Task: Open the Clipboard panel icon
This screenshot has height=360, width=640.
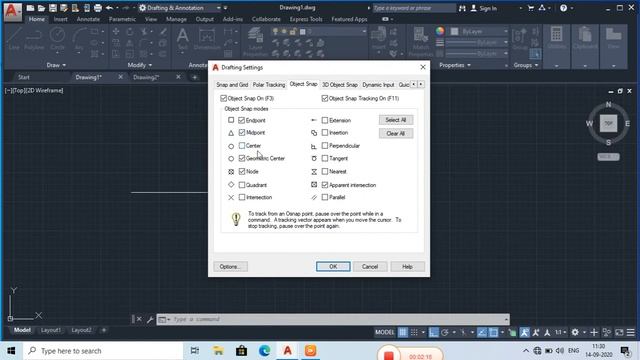Action: click(x=585, y=39)
